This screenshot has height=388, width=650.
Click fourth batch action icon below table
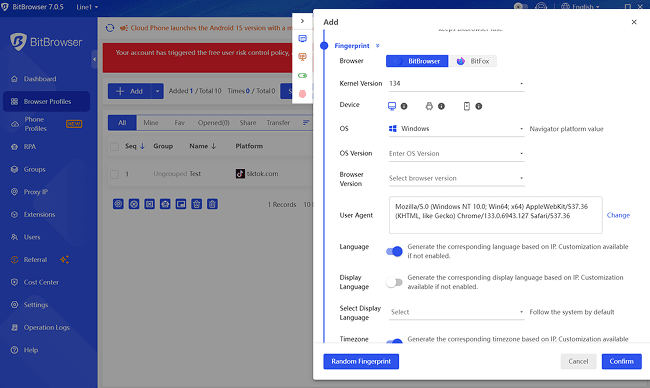[165, 204]
